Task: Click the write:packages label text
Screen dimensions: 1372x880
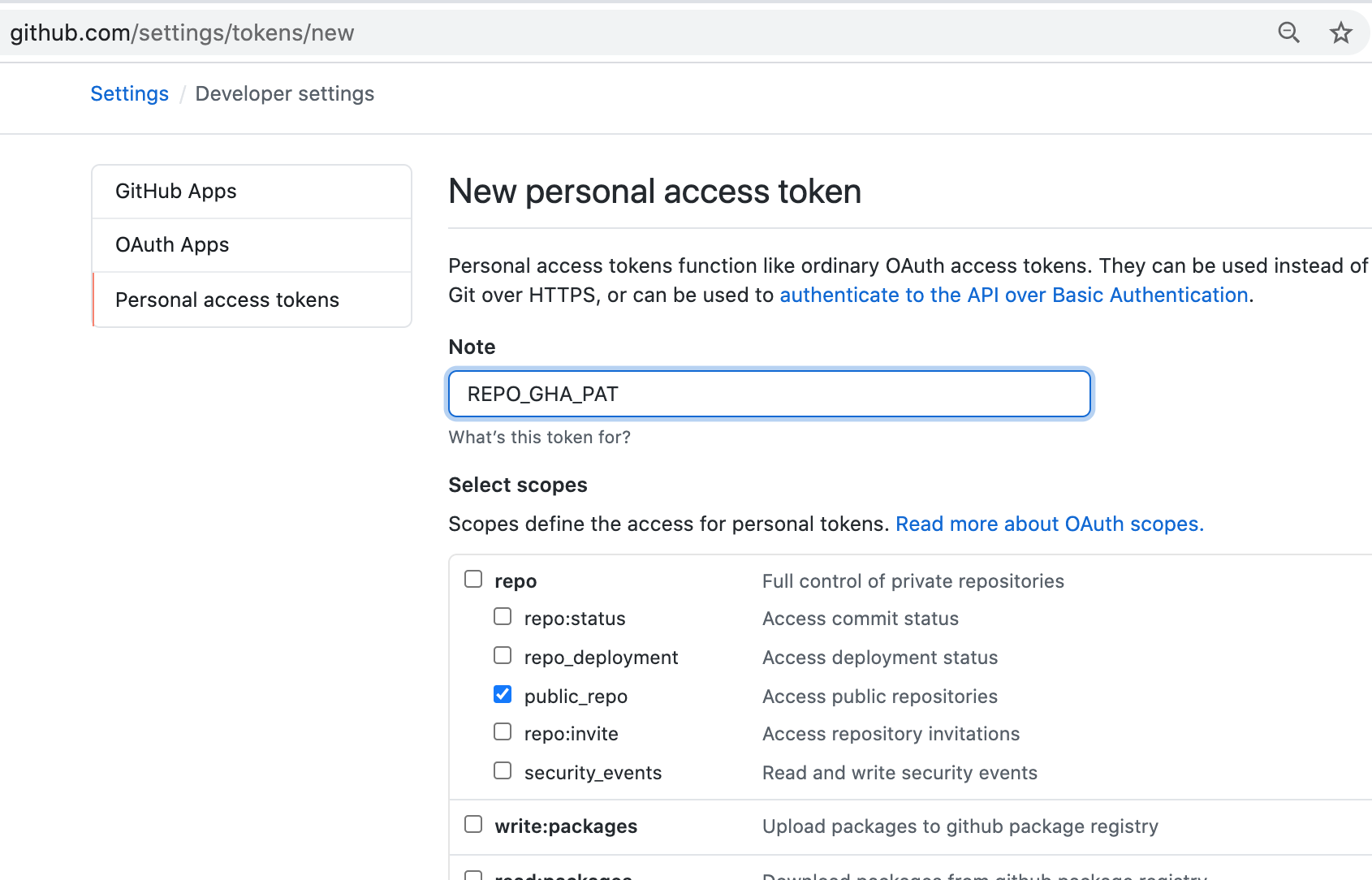Action: [566, 826]
